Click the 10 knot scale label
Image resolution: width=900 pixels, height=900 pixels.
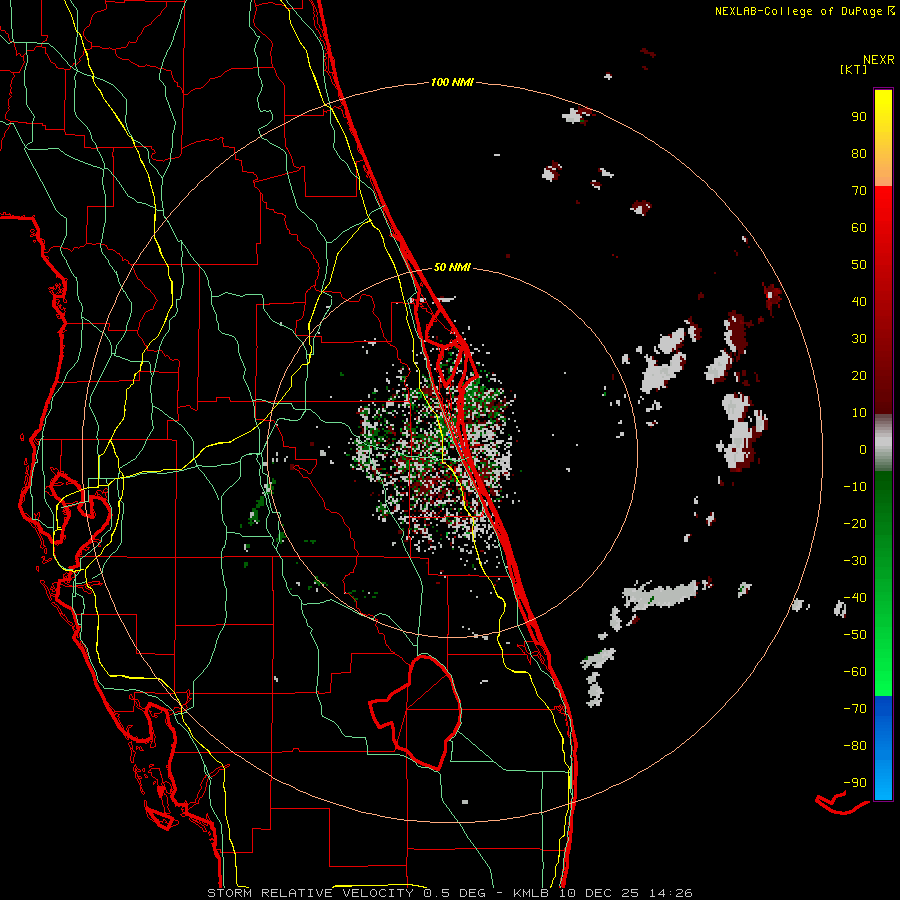click(859, 413)
